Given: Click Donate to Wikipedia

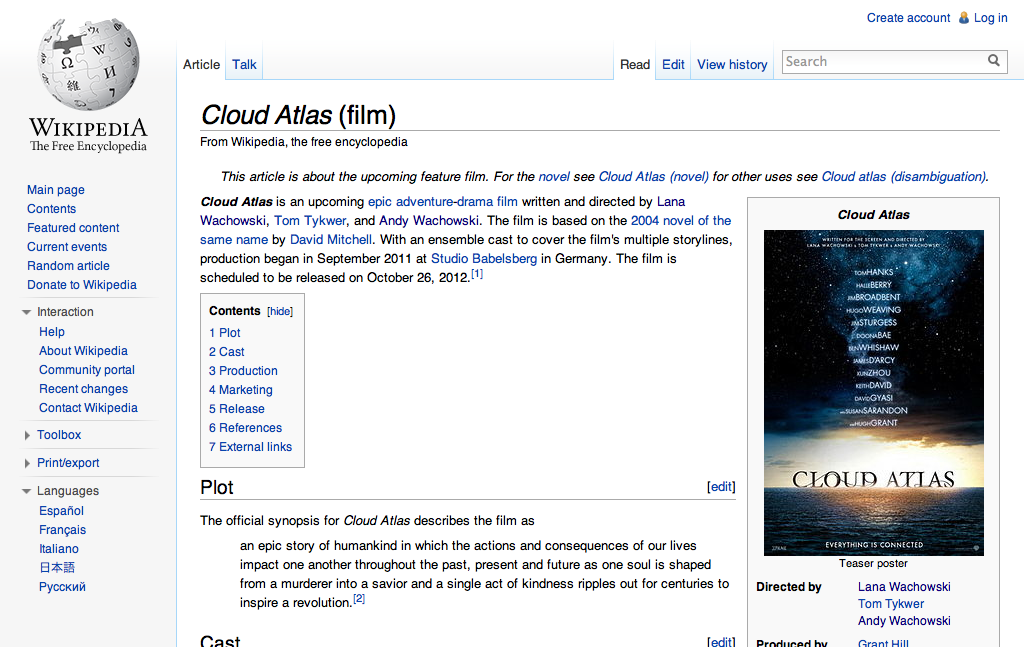Looking at the screenshot, I should [x=82, y=285].
